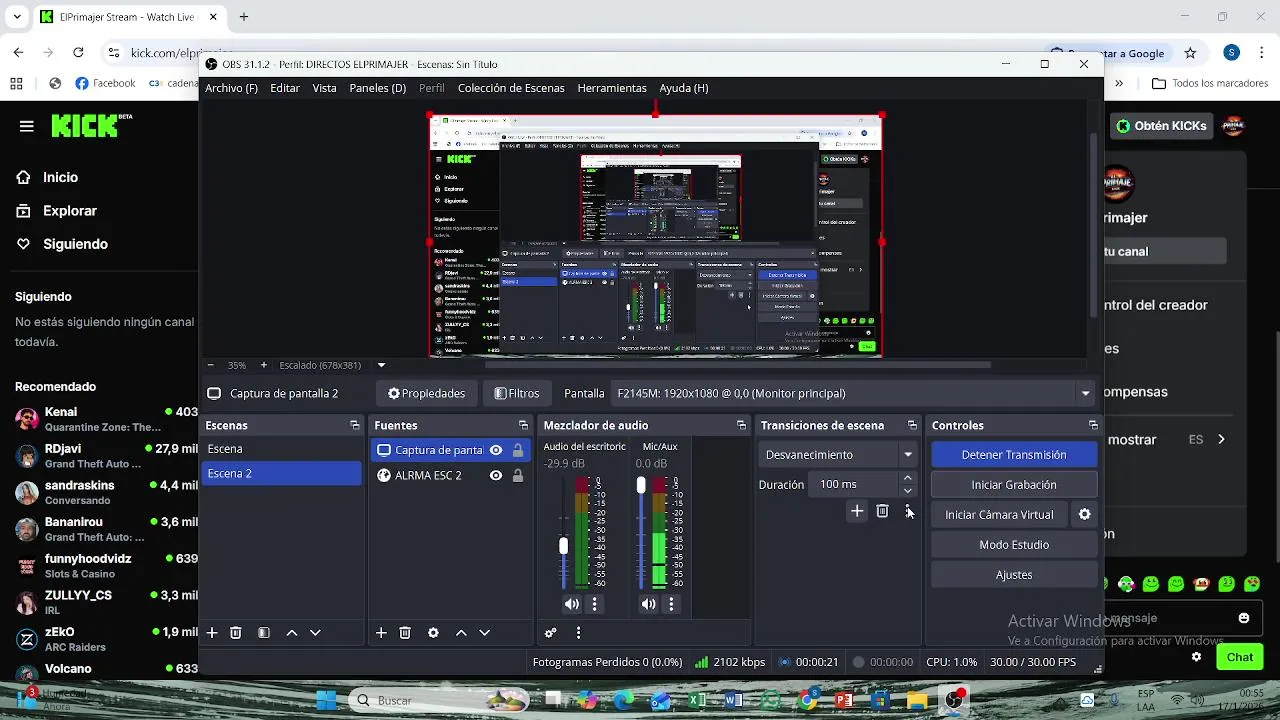The height and width of the screenshot is (720, 1280).
Task: Add a new scene with plus icon in Escenas
Action: (212, 633)
